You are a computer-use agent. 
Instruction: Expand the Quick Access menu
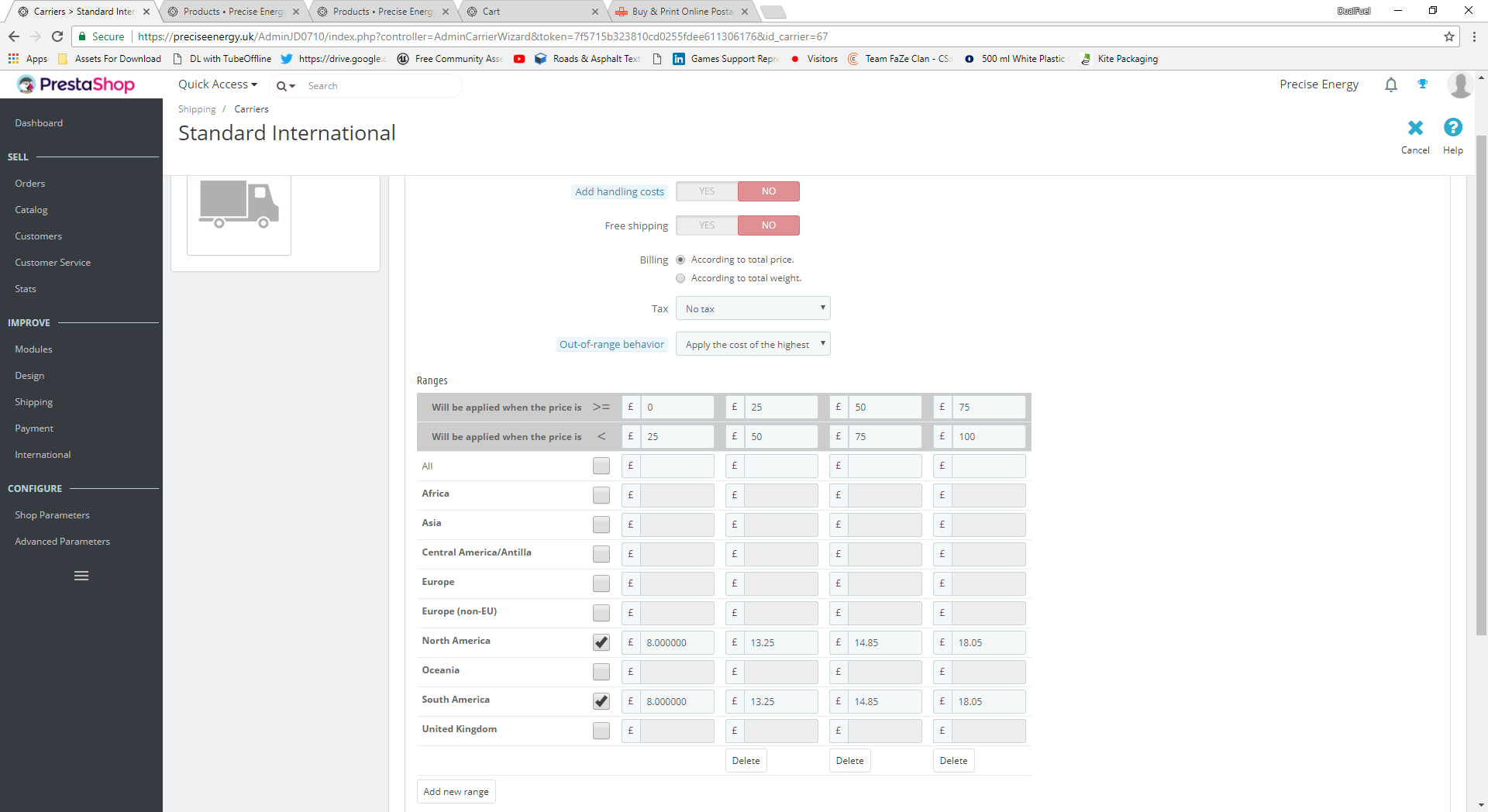click(x=218, y=84)
